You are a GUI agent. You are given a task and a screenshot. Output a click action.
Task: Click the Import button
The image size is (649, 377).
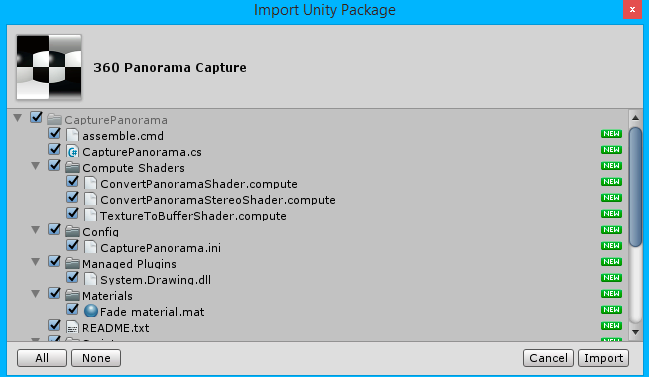click(603, 358)
